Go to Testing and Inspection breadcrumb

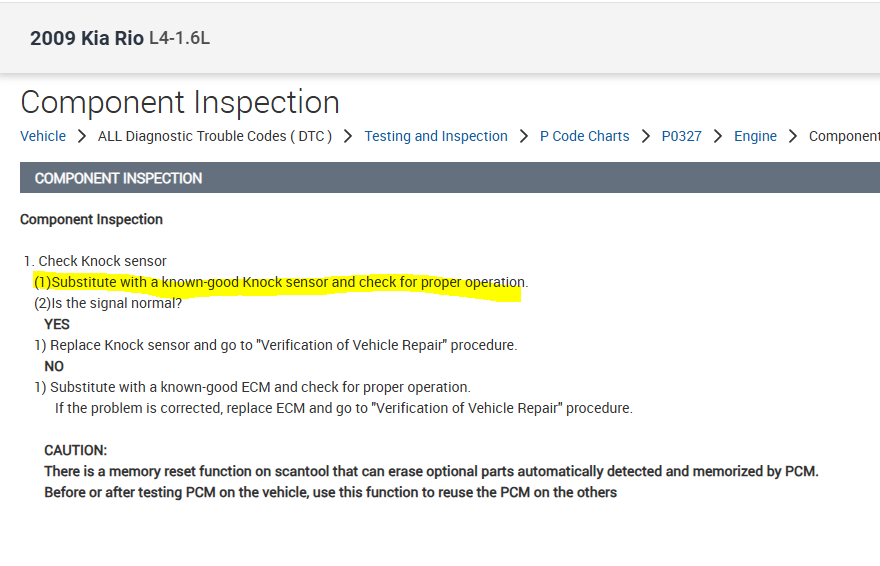[x=436, y=136]
